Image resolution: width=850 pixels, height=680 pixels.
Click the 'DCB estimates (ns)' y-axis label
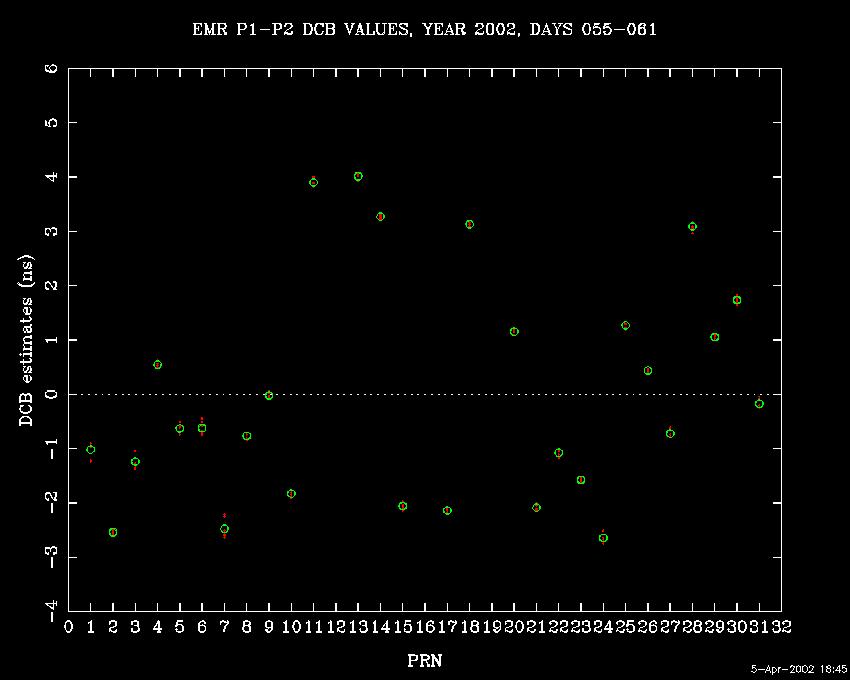pos(25,341)
